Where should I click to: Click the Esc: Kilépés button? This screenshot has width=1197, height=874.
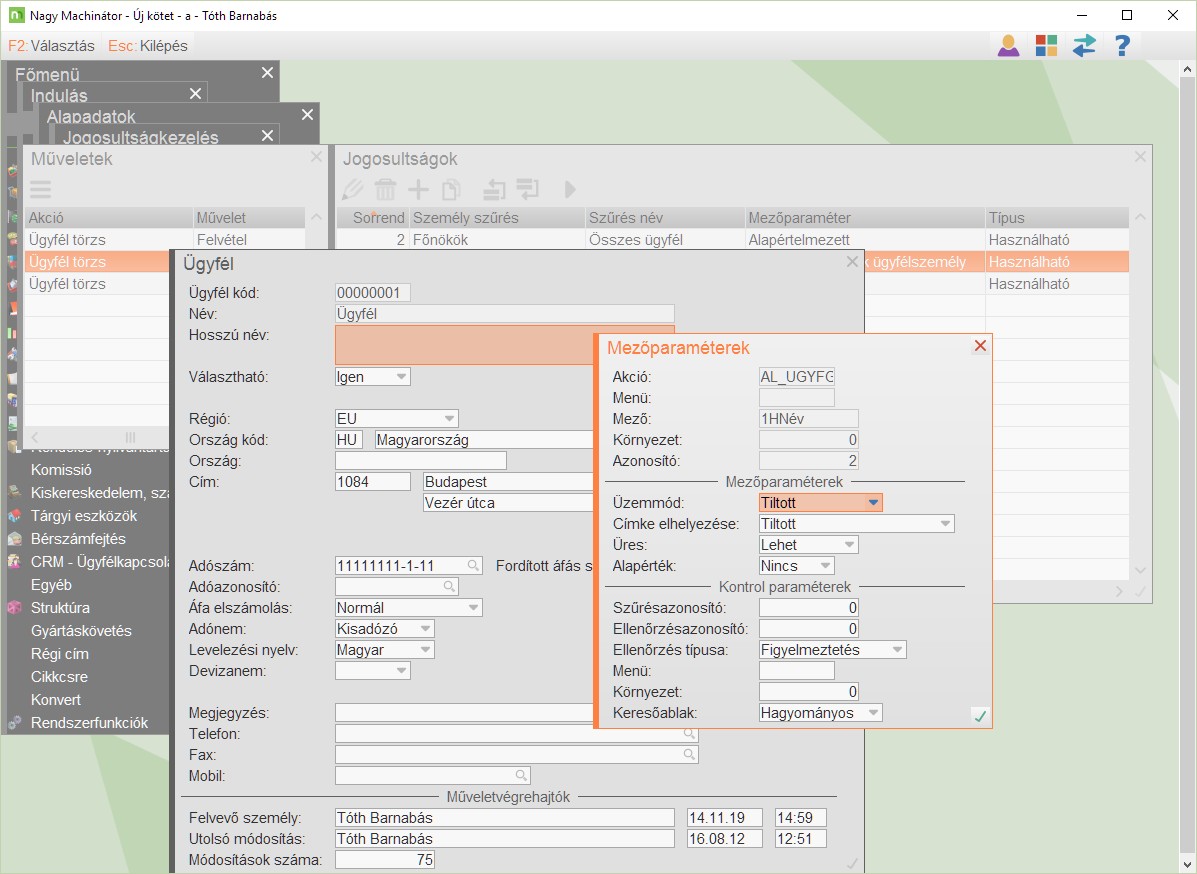coord(148,46)
